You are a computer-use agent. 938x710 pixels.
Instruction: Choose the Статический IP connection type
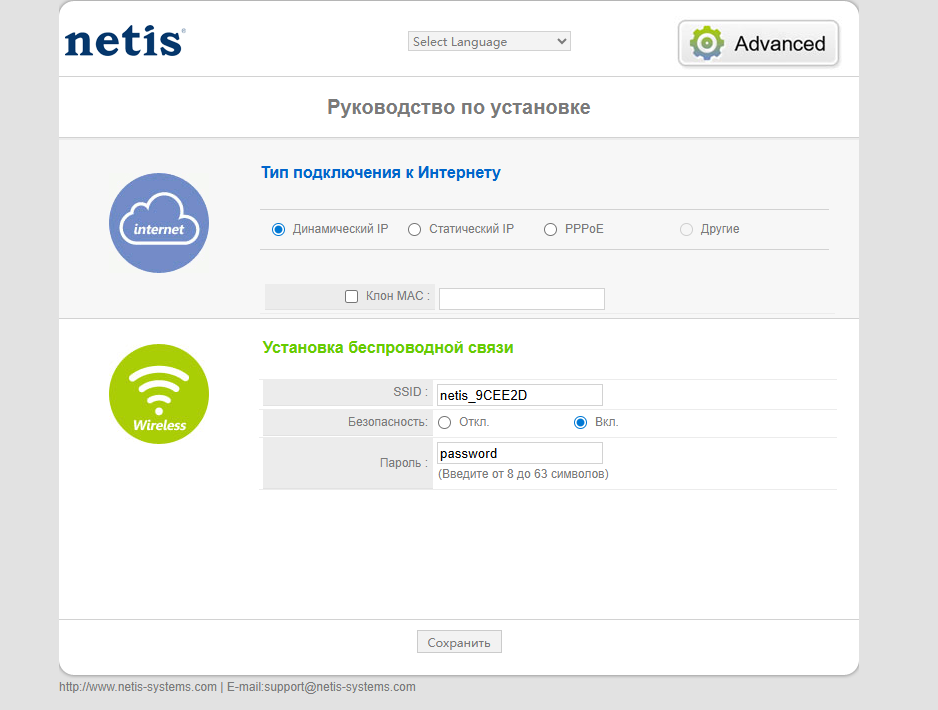coord(415,229)
